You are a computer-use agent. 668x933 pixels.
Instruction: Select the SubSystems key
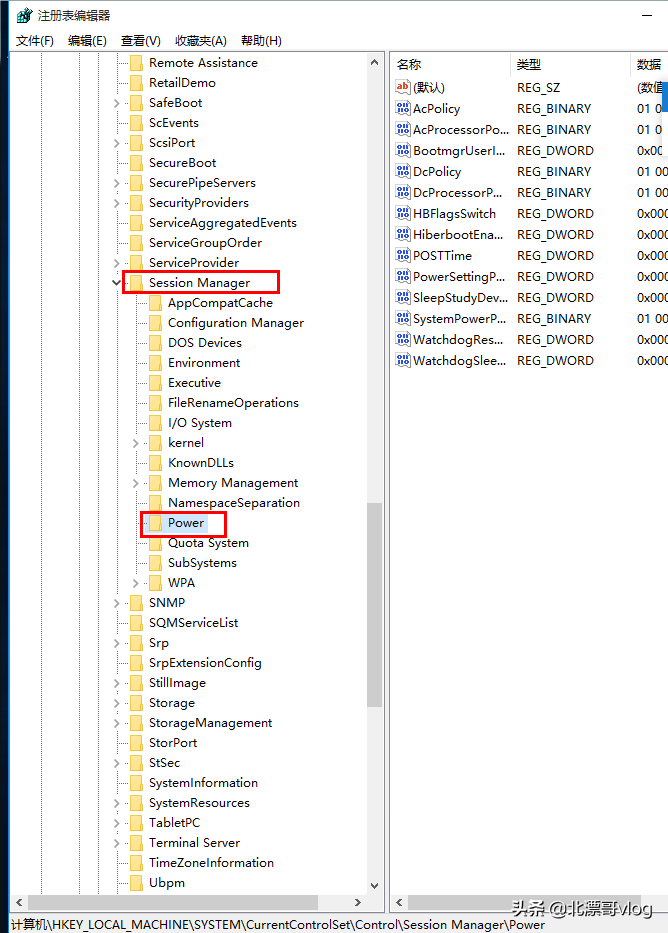pyautogui.click(x=202, y=563)
